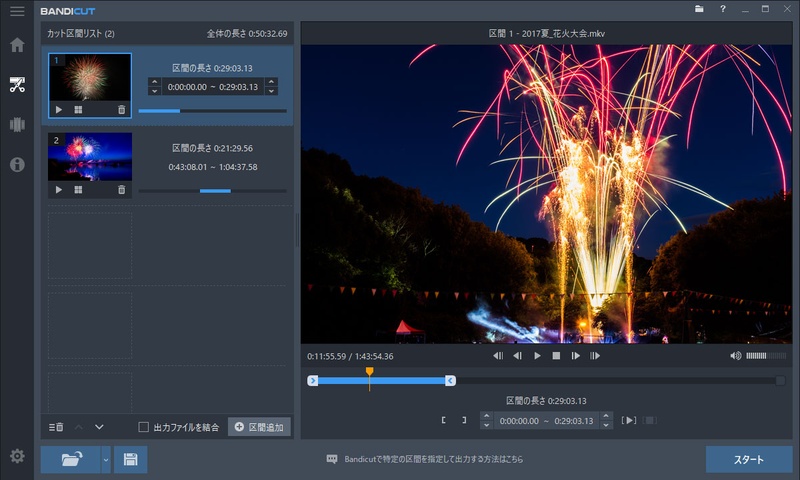Mute the audio using the speaker icon
The image size is (800, 480).
click(x=736, y=355)
